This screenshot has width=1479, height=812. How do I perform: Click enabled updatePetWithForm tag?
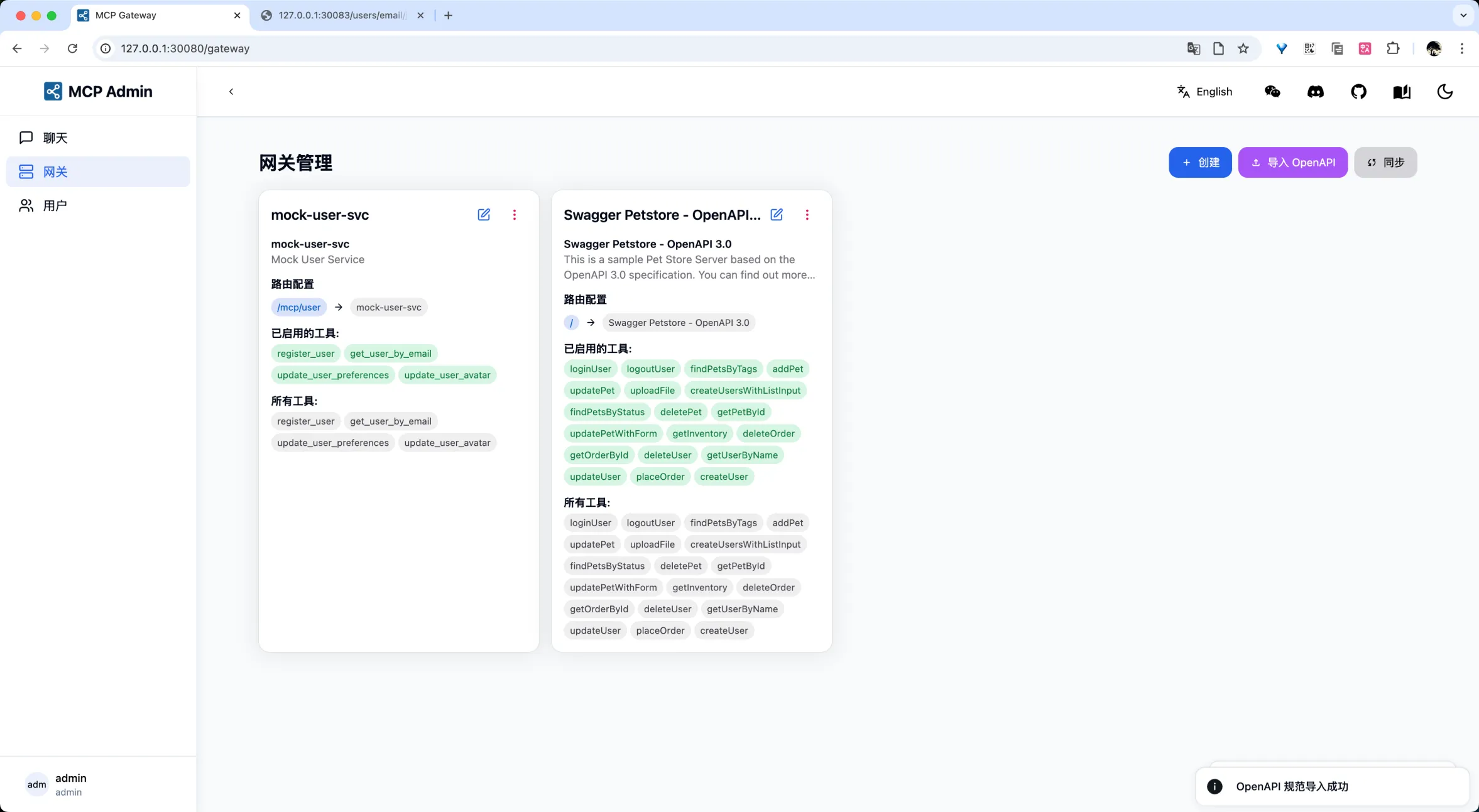613,433
